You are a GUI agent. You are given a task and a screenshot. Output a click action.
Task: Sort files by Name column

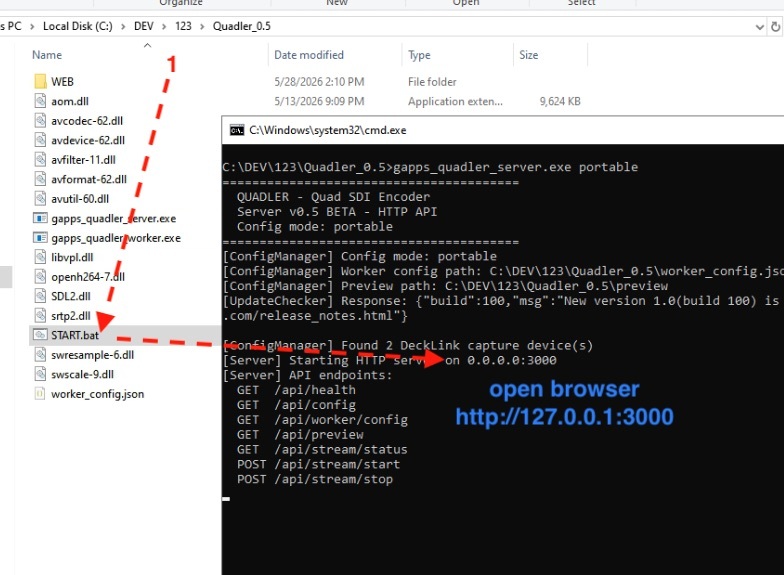pyautogui.click(x=47, y=55)
